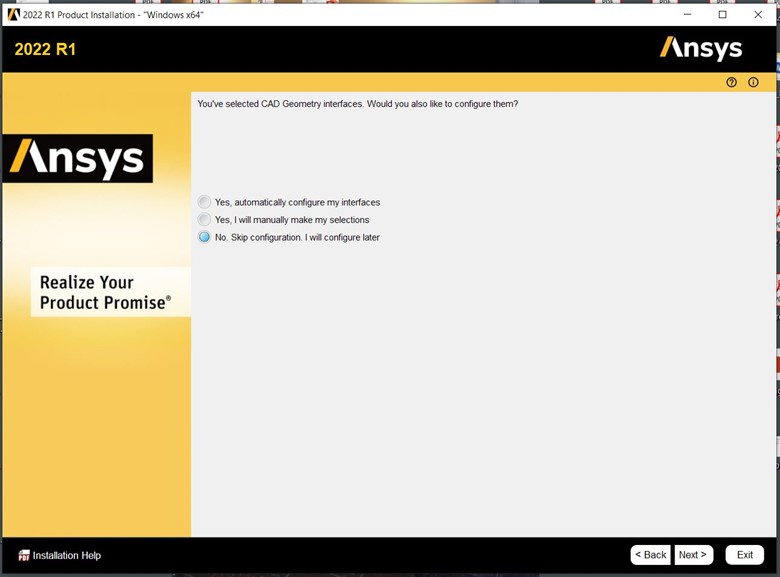Open the Installation Help link
This screenshot has height=577, width=780.
[67, 556]
